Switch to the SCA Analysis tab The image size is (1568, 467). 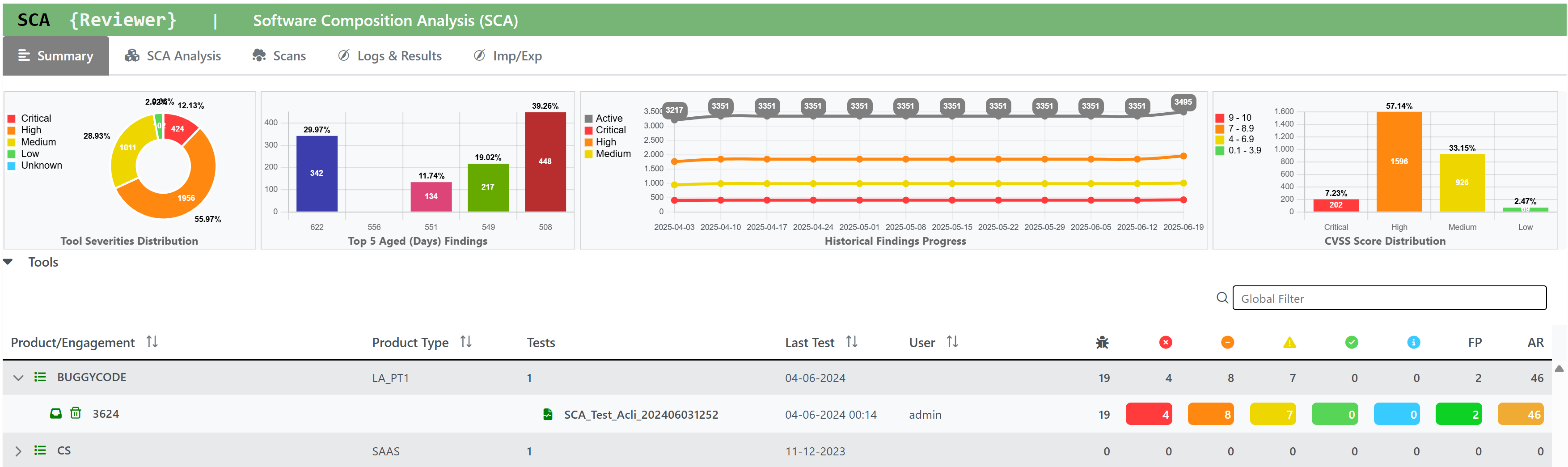click(x=173, y=56)
